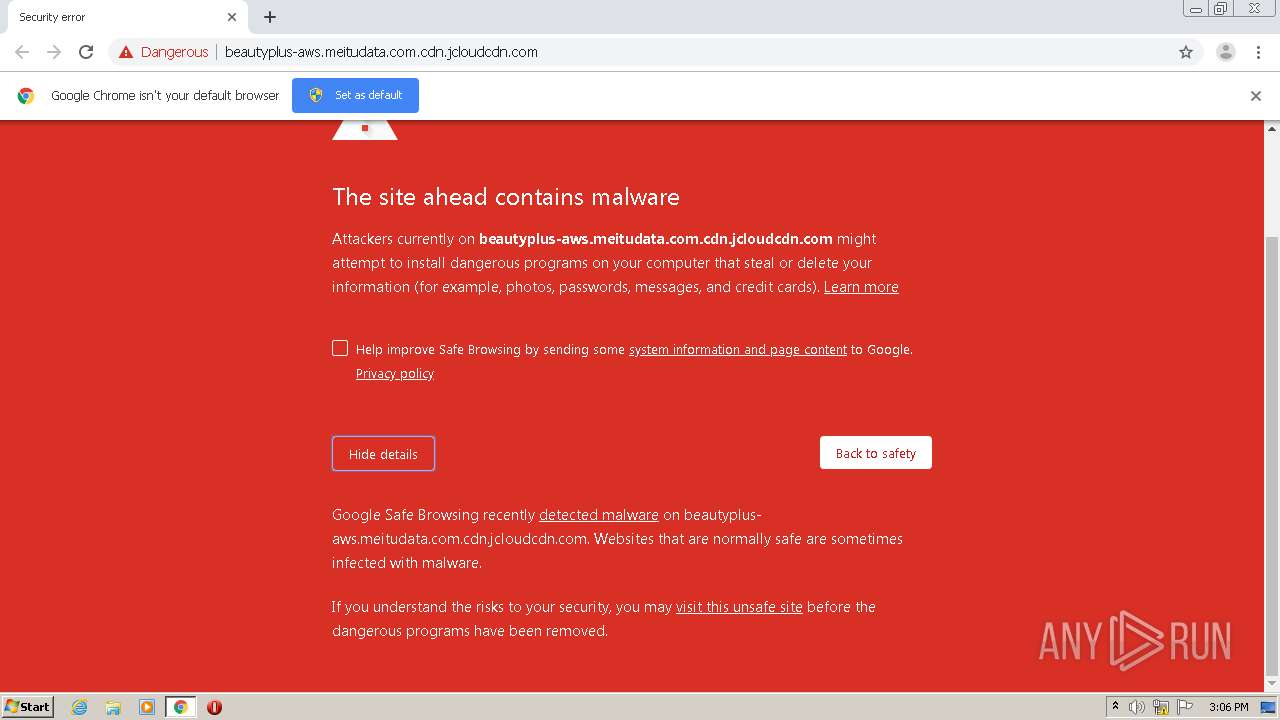Click the malware warning triangle icon on page
Viewport: 1280px width, 720px height.
coord(365,129)
